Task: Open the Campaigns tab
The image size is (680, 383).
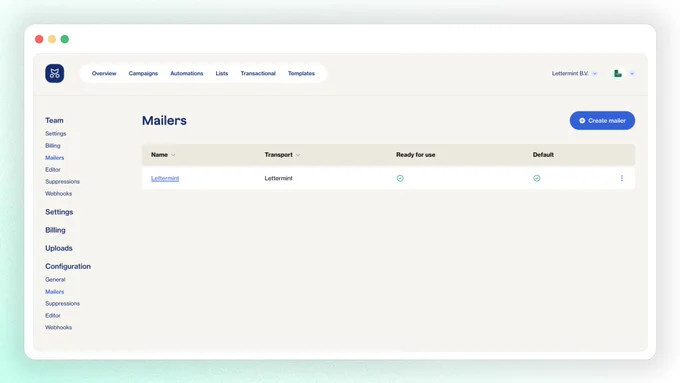Action: tap(143, 73)
